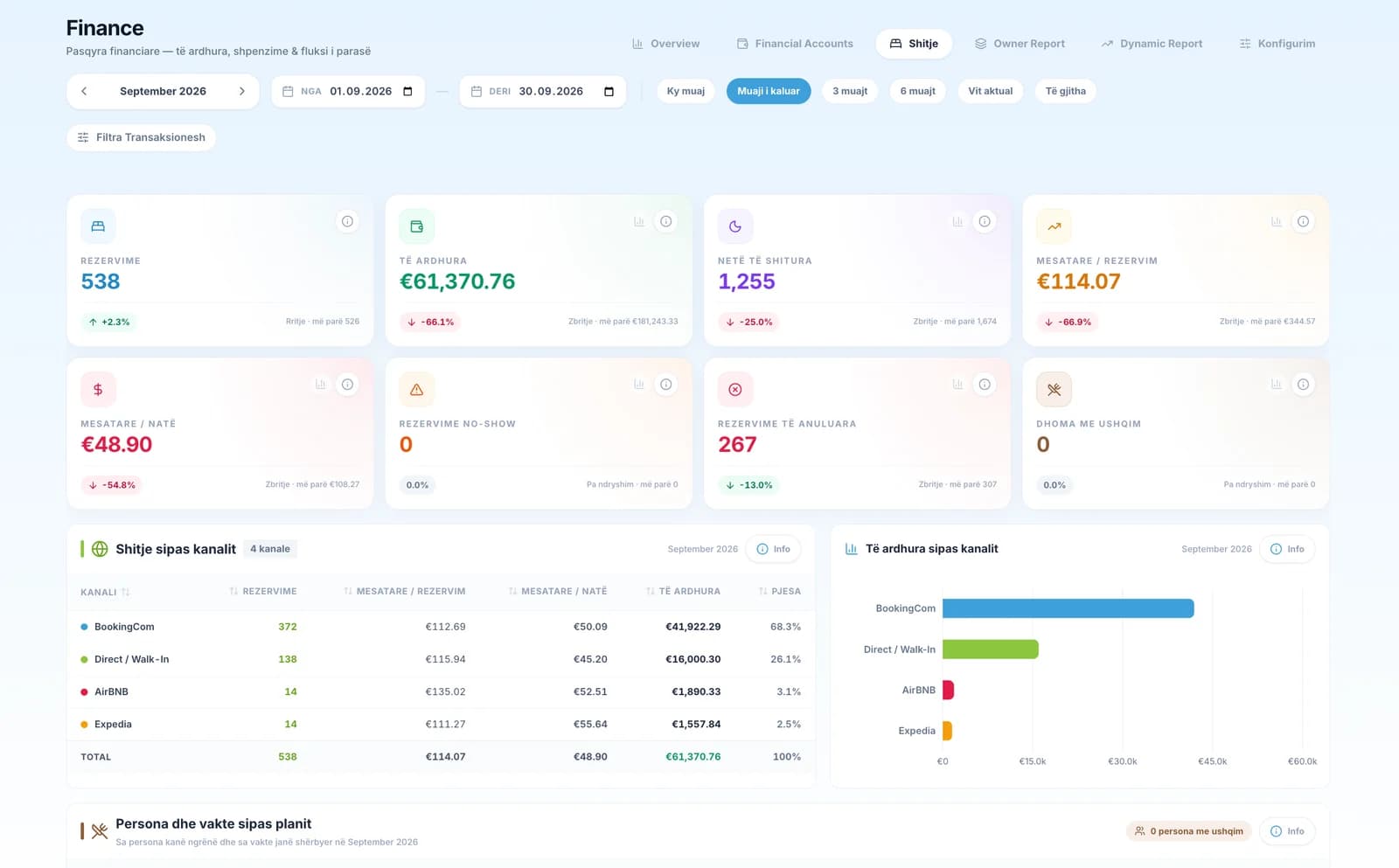Screen dimensions: 1399x868
Task: Open info icon on Të Ardhura card
Action: (x=666, y=221)
